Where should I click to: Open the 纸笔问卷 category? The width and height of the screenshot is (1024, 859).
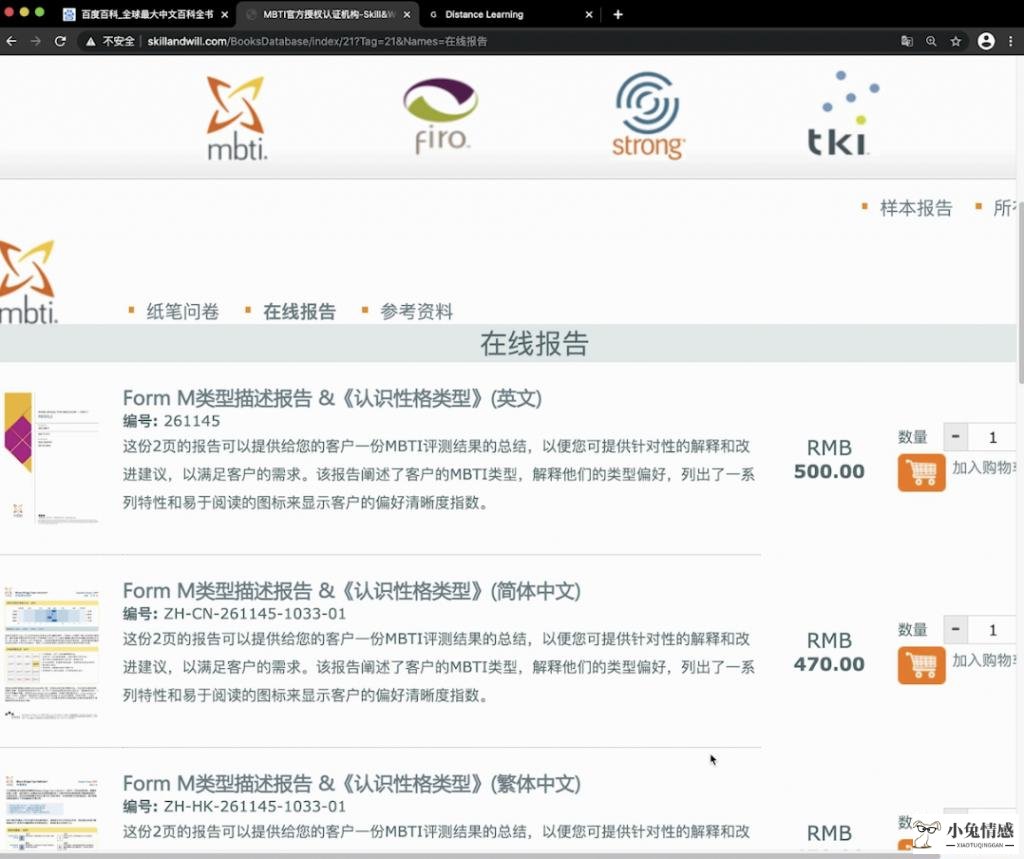coord(183,312)
